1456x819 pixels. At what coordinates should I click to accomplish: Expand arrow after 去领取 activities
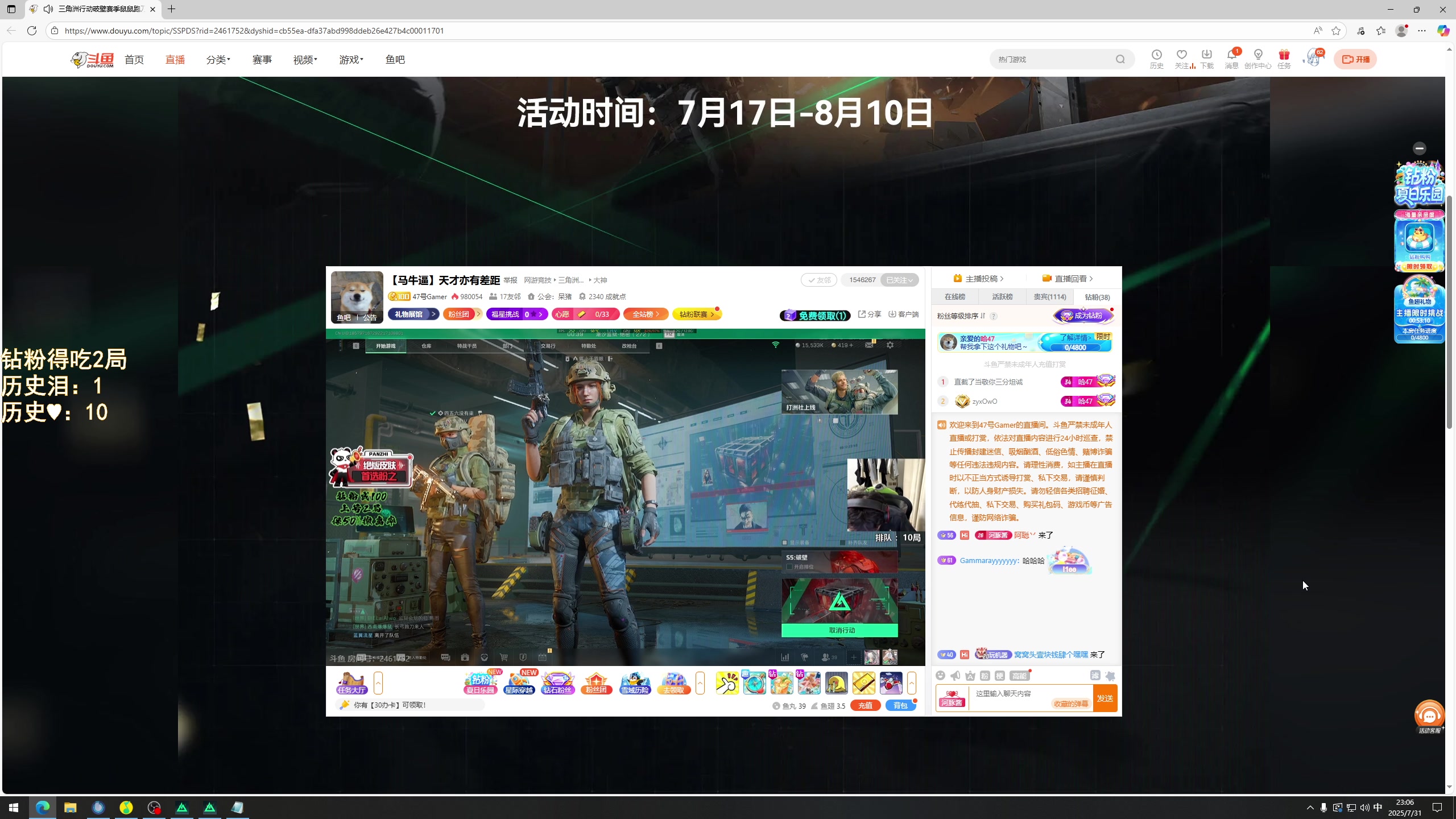point(700,682)
